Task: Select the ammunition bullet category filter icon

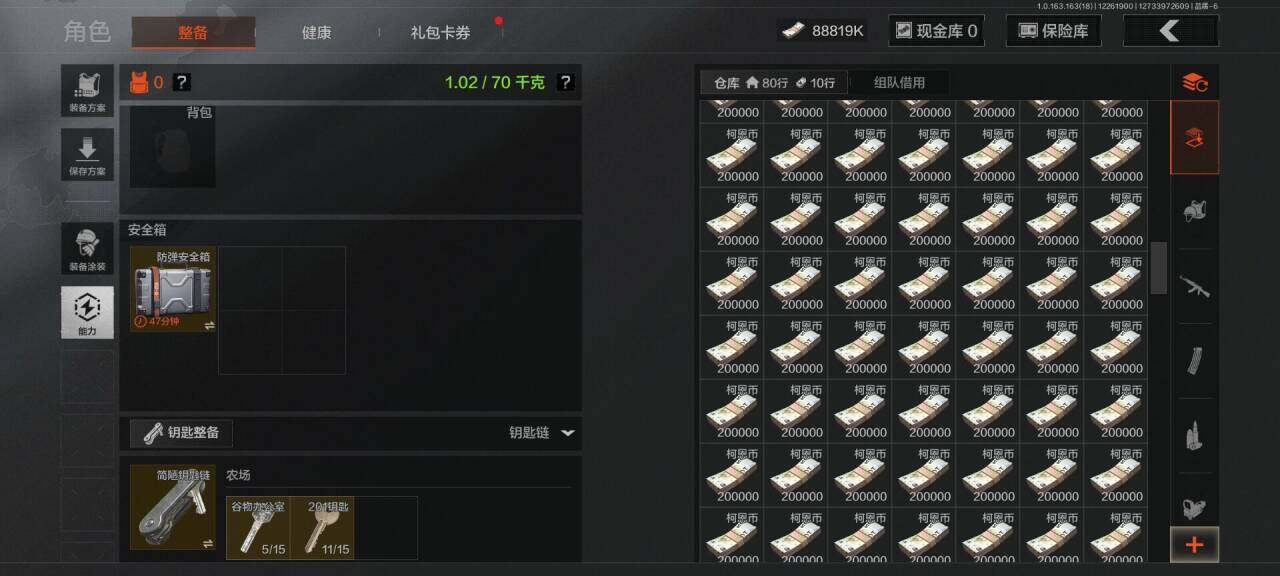Action: 1194,435
